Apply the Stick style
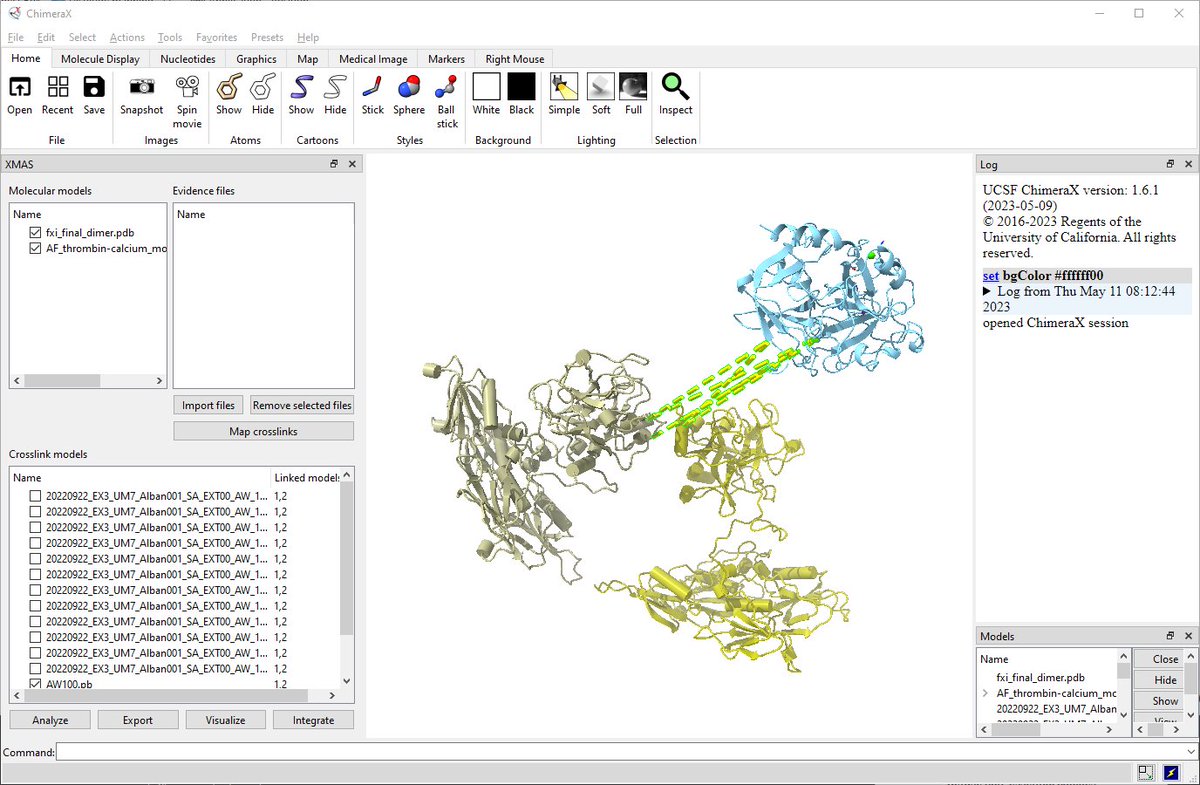This screenshot has height=785, width=1200. [x=373, y=88]
